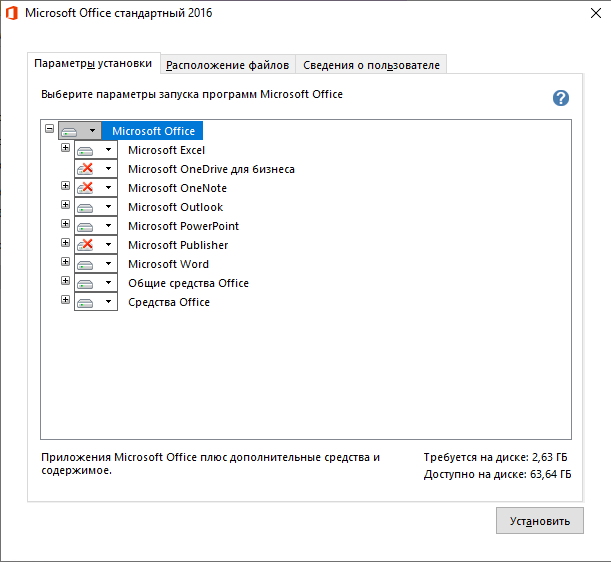The width and height of the screenshot is (611, 562).
Task: Select Microsoft OneNote label in tree
Action: (177, 188)
